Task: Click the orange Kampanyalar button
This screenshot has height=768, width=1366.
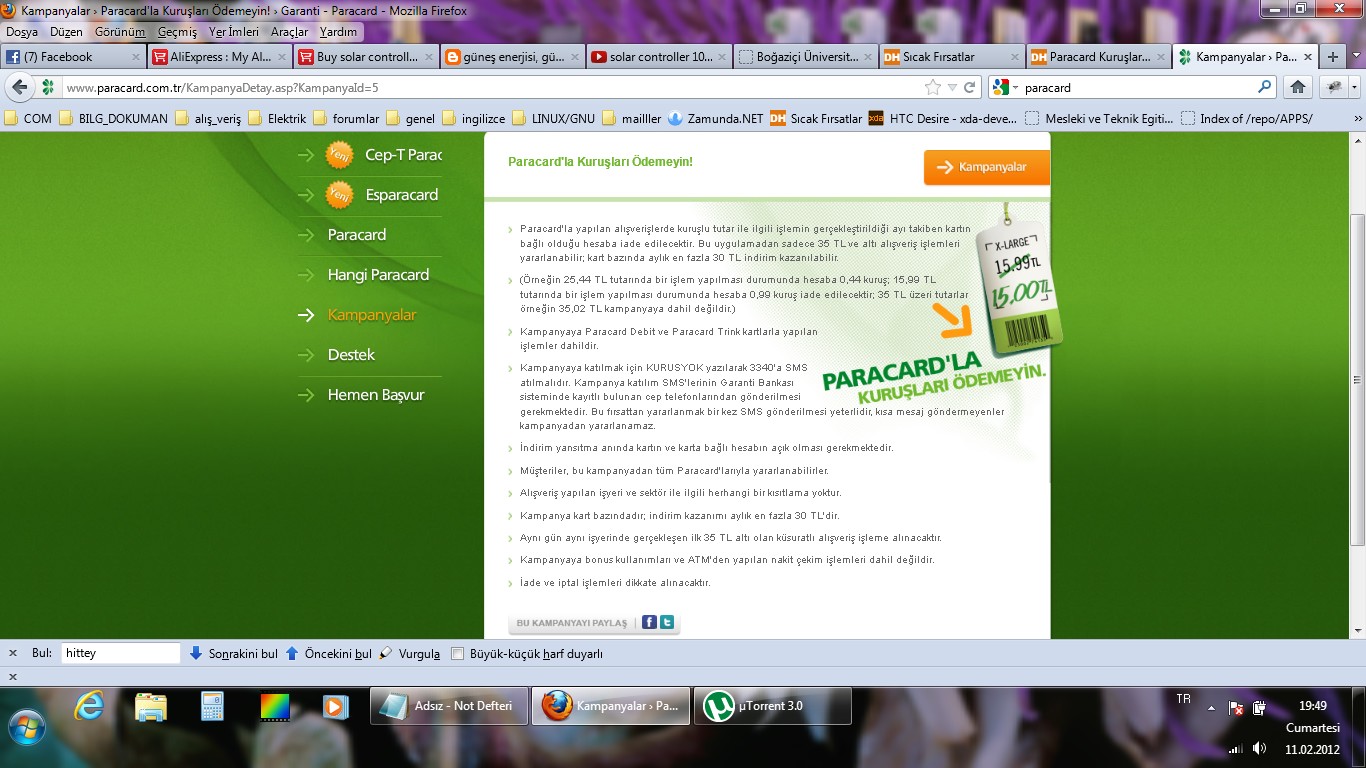Action: (986, 167)
